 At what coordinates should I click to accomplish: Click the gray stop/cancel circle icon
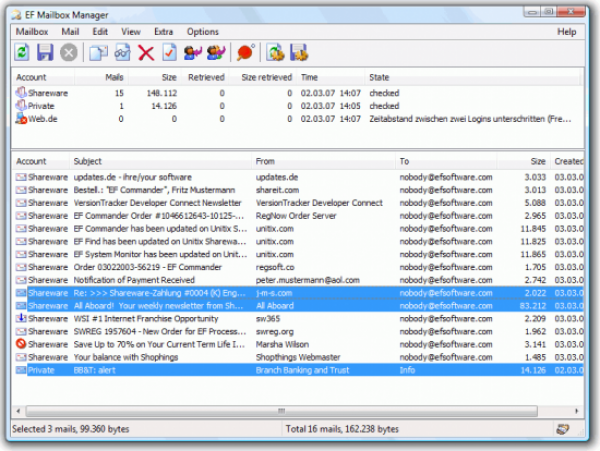(x=68, y=53)
